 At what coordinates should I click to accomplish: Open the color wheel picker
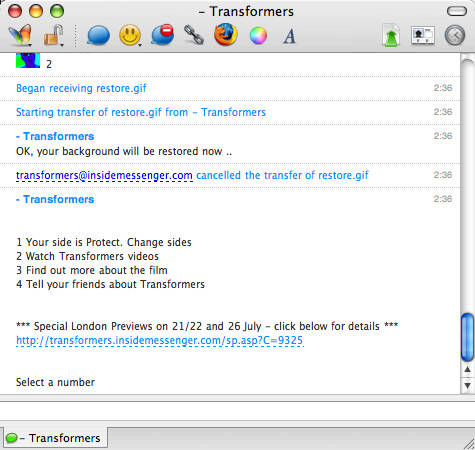[258, 35]
